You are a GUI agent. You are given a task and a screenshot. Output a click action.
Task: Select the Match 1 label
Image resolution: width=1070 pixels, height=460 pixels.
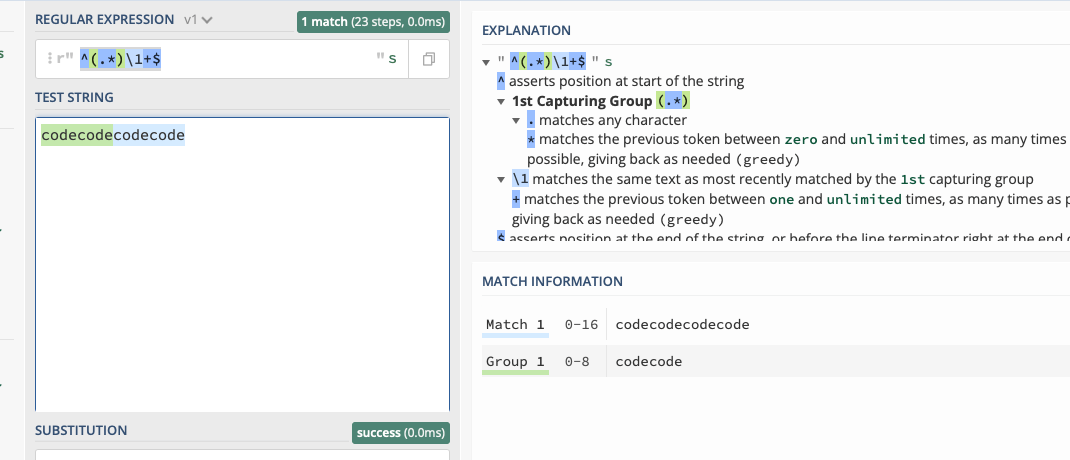coord(515,325)
